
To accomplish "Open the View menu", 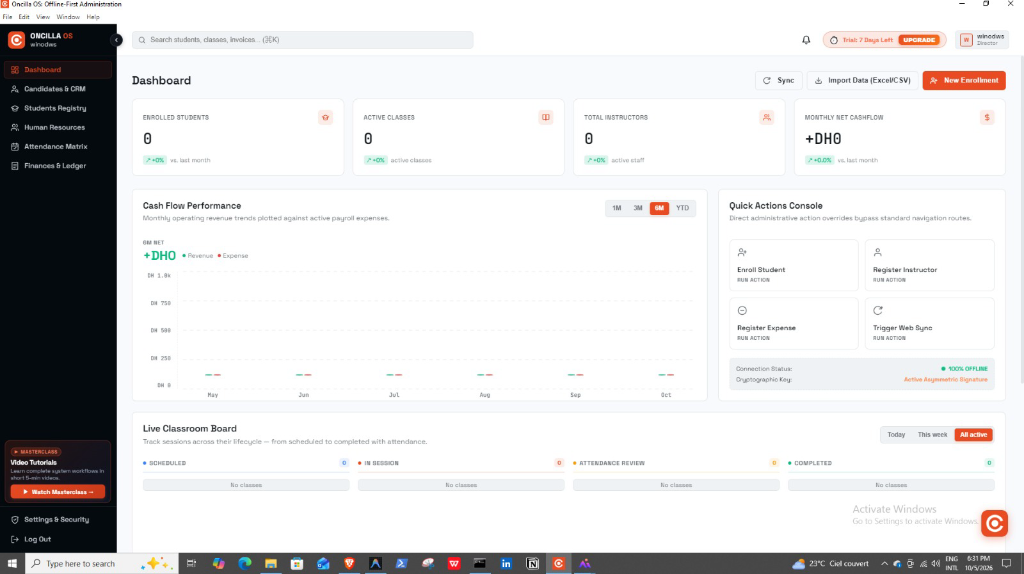I will [x=42, y=17].
